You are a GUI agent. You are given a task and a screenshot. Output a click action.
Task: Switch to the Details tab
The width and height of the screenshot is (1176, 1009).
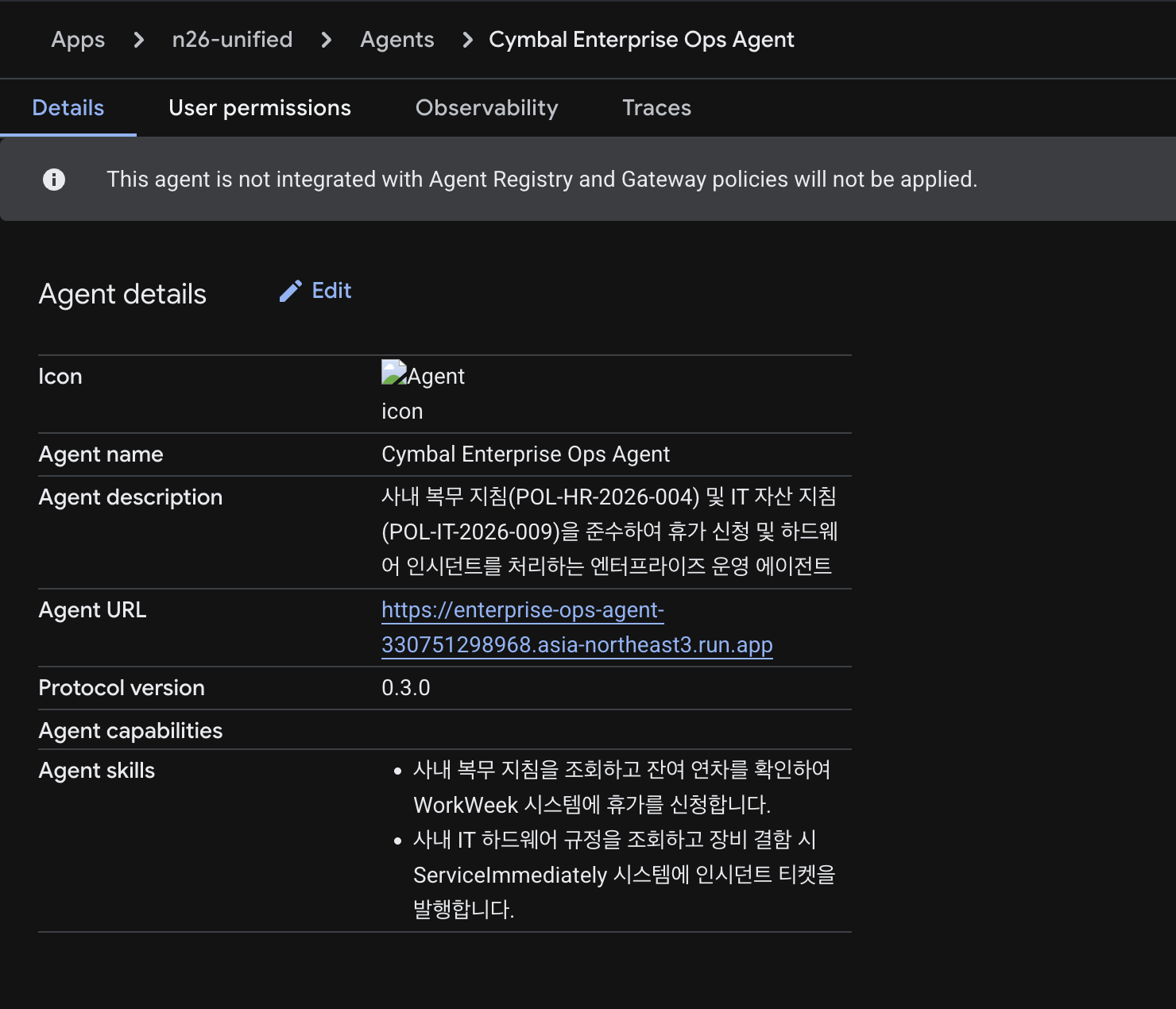point(68,108)
